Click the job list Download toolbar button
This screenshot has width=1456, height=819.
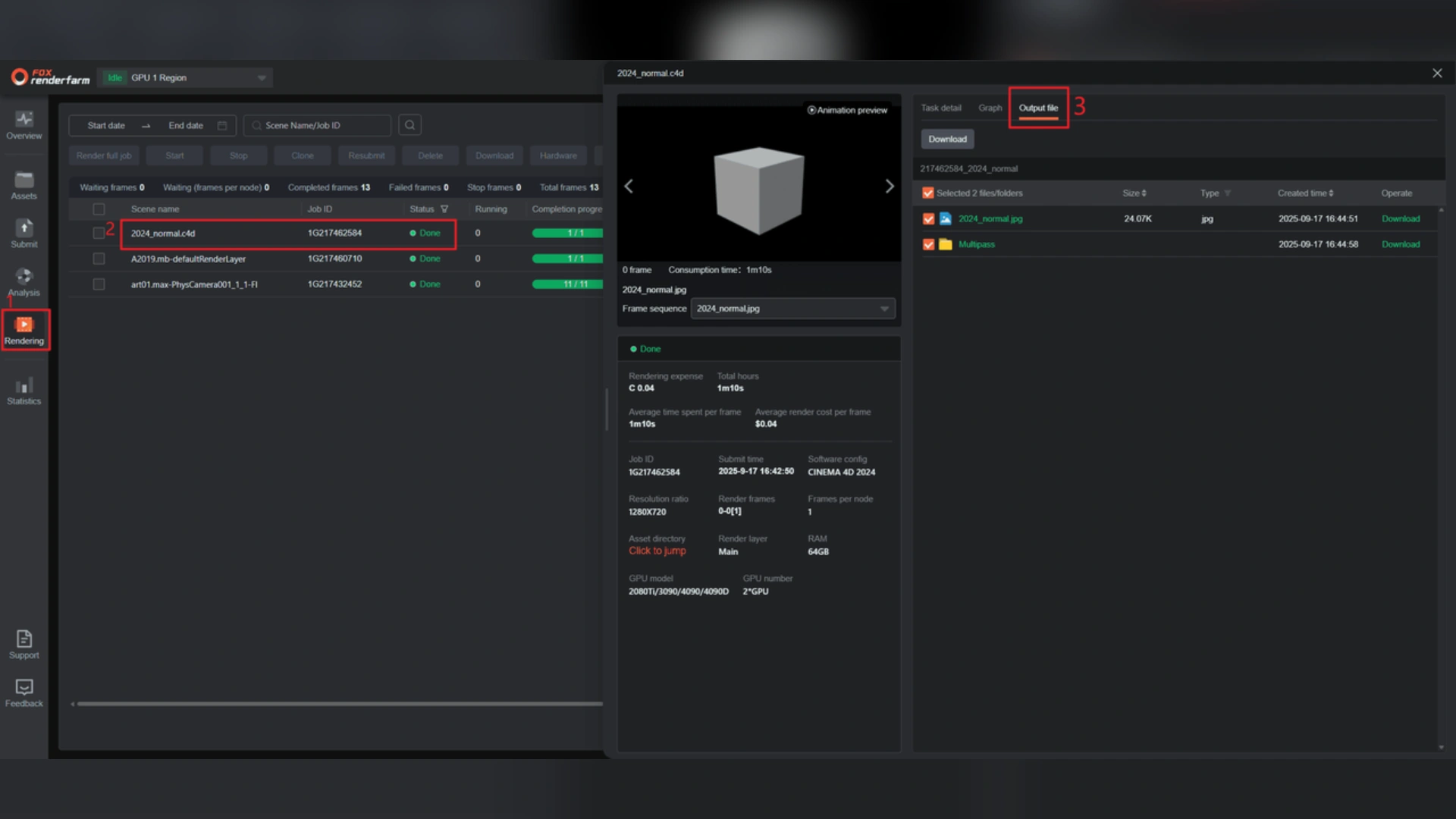(x=494, y=155)
